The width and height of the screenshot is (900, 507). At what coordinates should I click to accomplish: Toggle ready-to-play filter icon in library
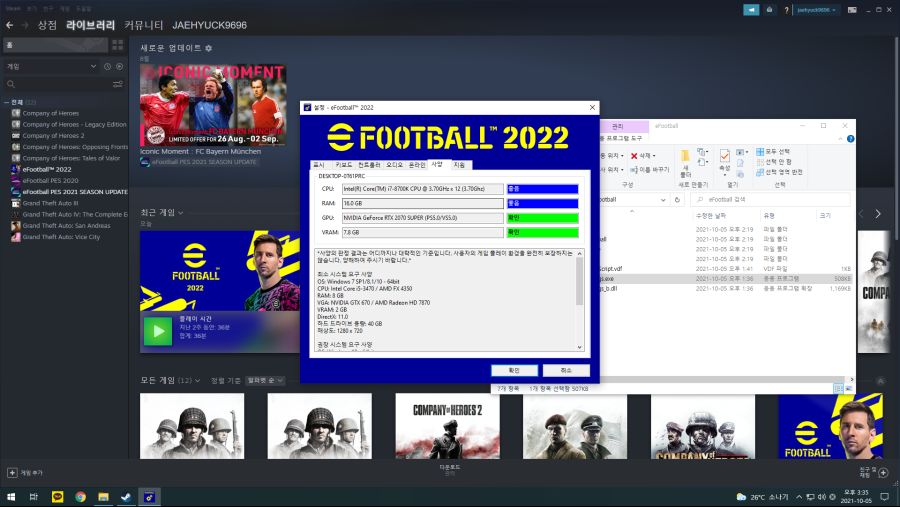point(119,67)
